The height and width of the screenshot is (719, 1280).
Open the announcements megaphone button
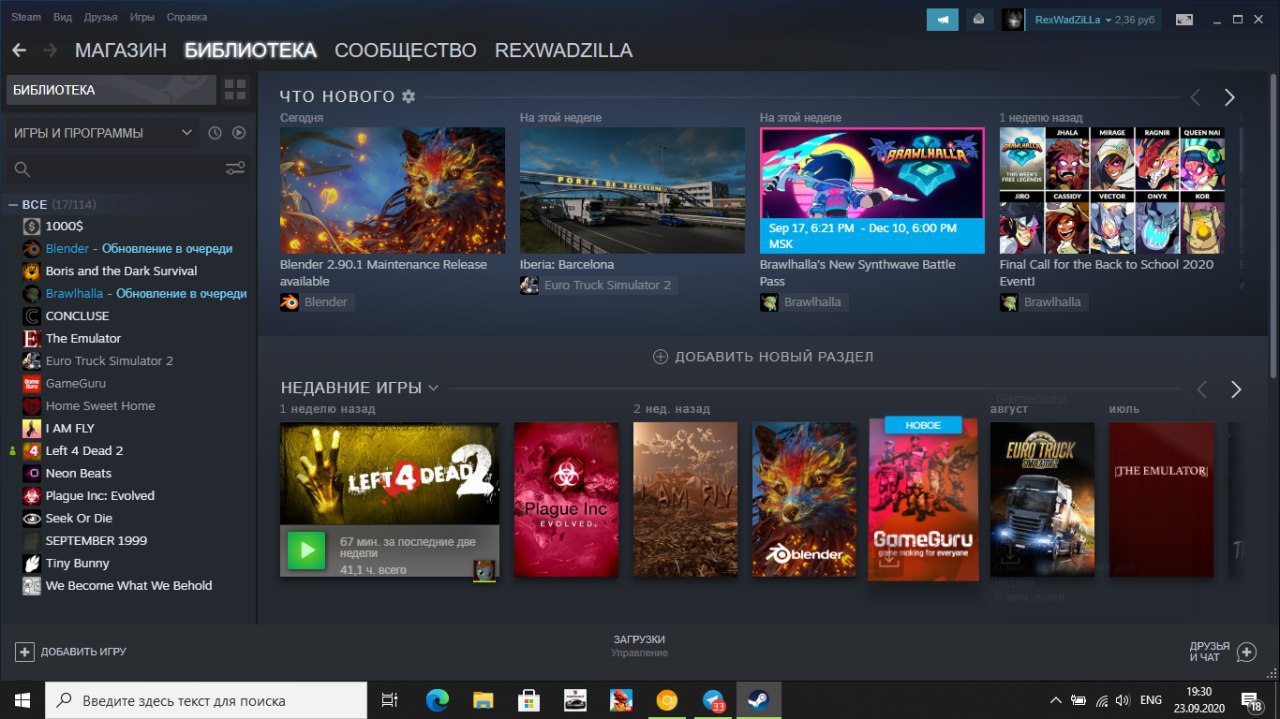pos(942,19)
